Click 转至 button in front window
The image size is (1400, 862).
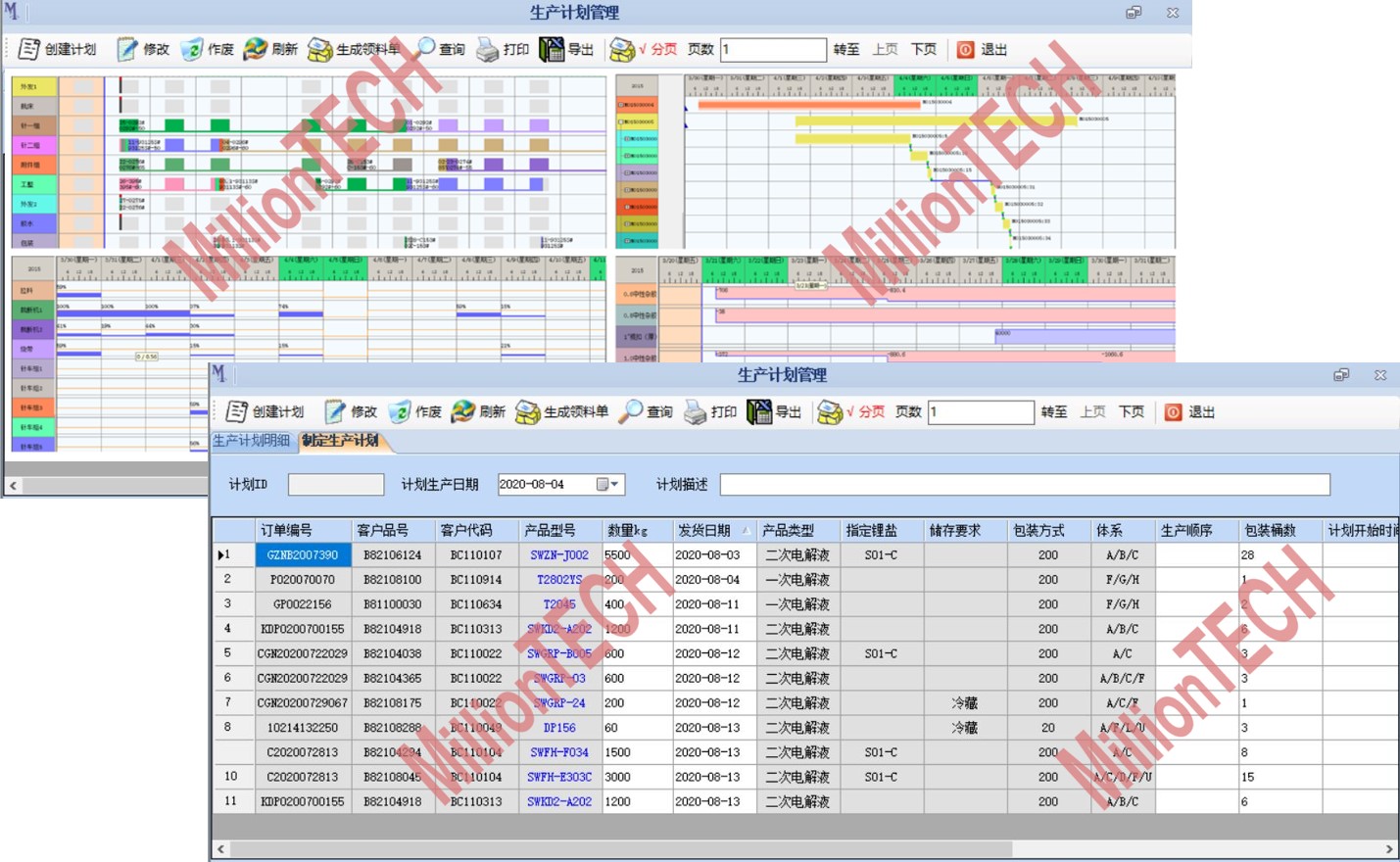pos(1054,412)
